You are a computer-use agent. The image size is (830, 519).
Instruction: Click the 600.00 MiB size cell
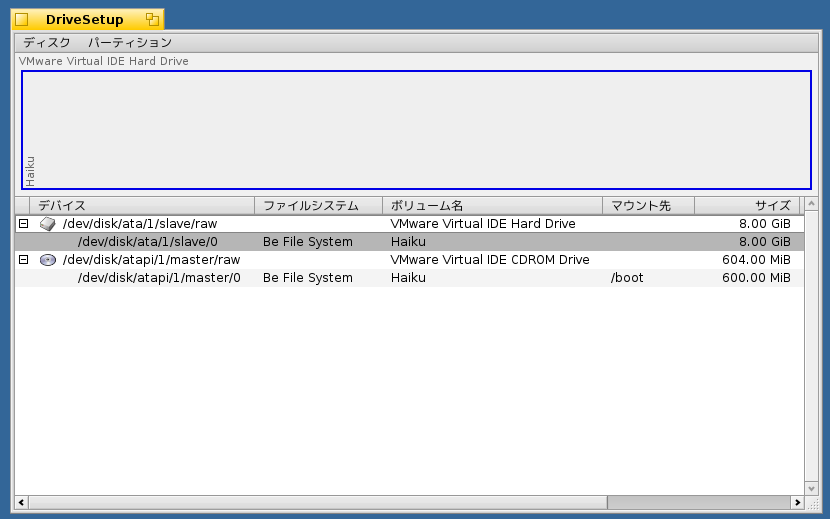(756, 278)
